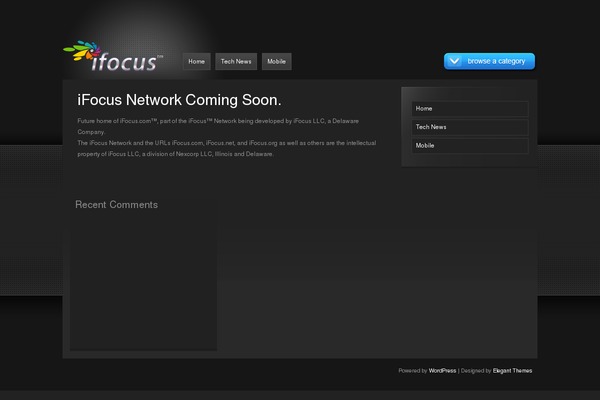Click the paragraph starting Future home of iFocus.com
Viewport: 600px width, 400px height.
218,126
